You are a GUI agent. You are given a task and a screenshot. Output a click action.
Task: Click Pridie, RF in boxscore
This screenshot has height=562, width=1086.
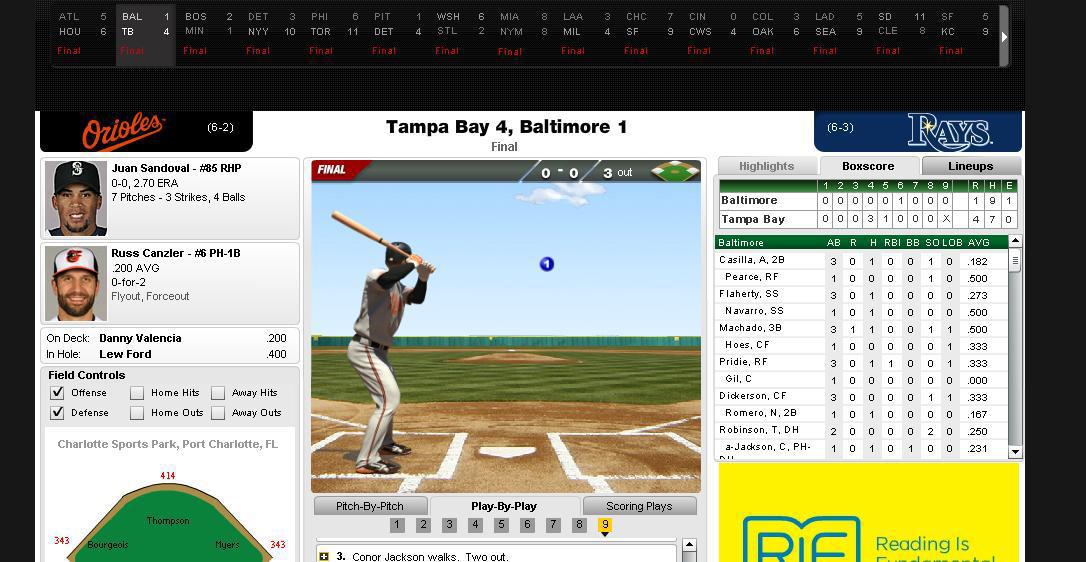click(743, 362)
